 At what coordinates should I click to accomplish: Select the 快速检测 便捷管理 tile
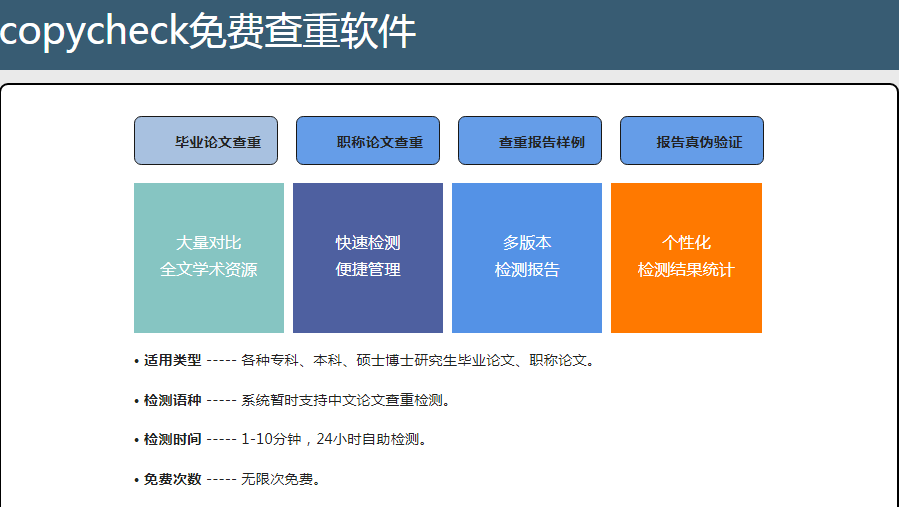tap(368, 258)
